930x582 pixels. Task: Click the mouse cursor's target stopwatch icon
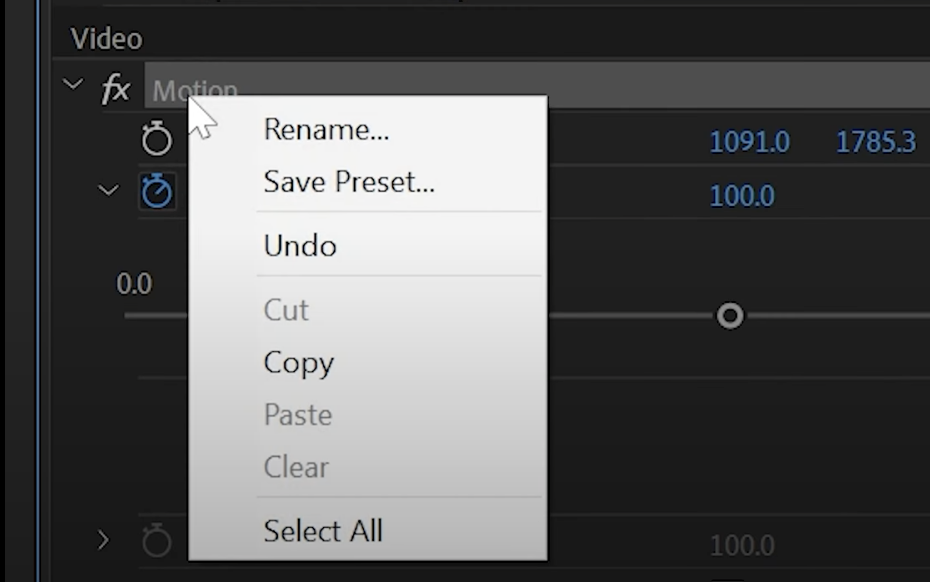157,138
